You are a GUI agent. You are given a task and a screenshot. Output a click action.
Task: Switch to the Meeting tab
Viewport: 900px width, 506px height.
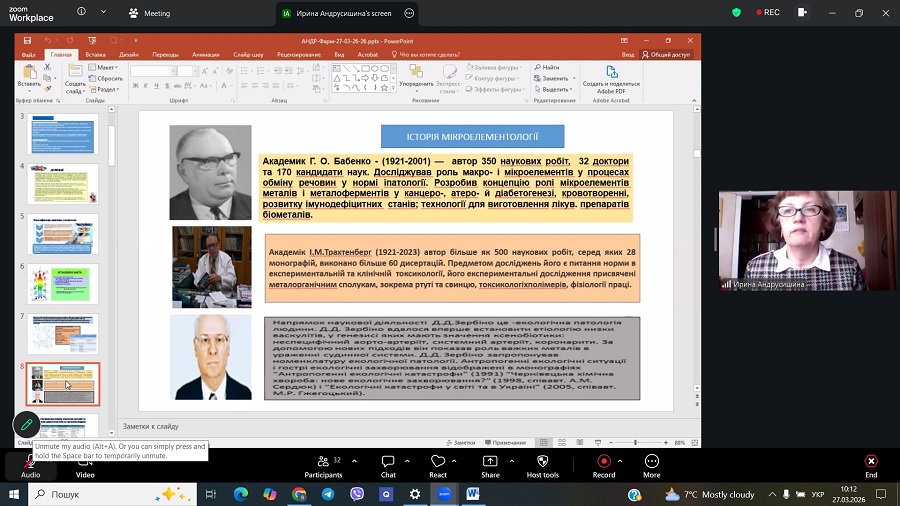[x=149, y=13]
